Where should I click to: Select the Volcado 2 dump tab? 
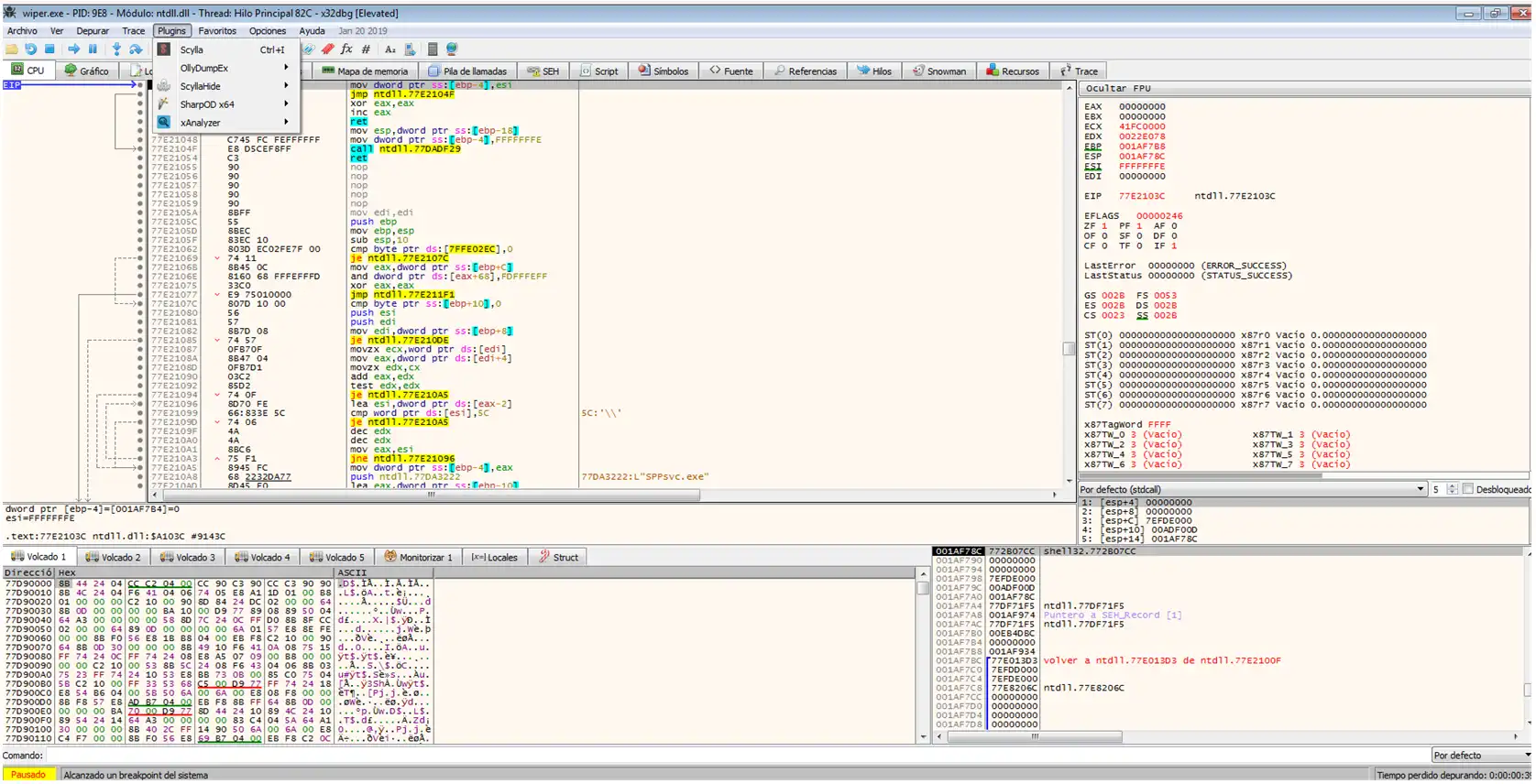(x=114, y=557)
